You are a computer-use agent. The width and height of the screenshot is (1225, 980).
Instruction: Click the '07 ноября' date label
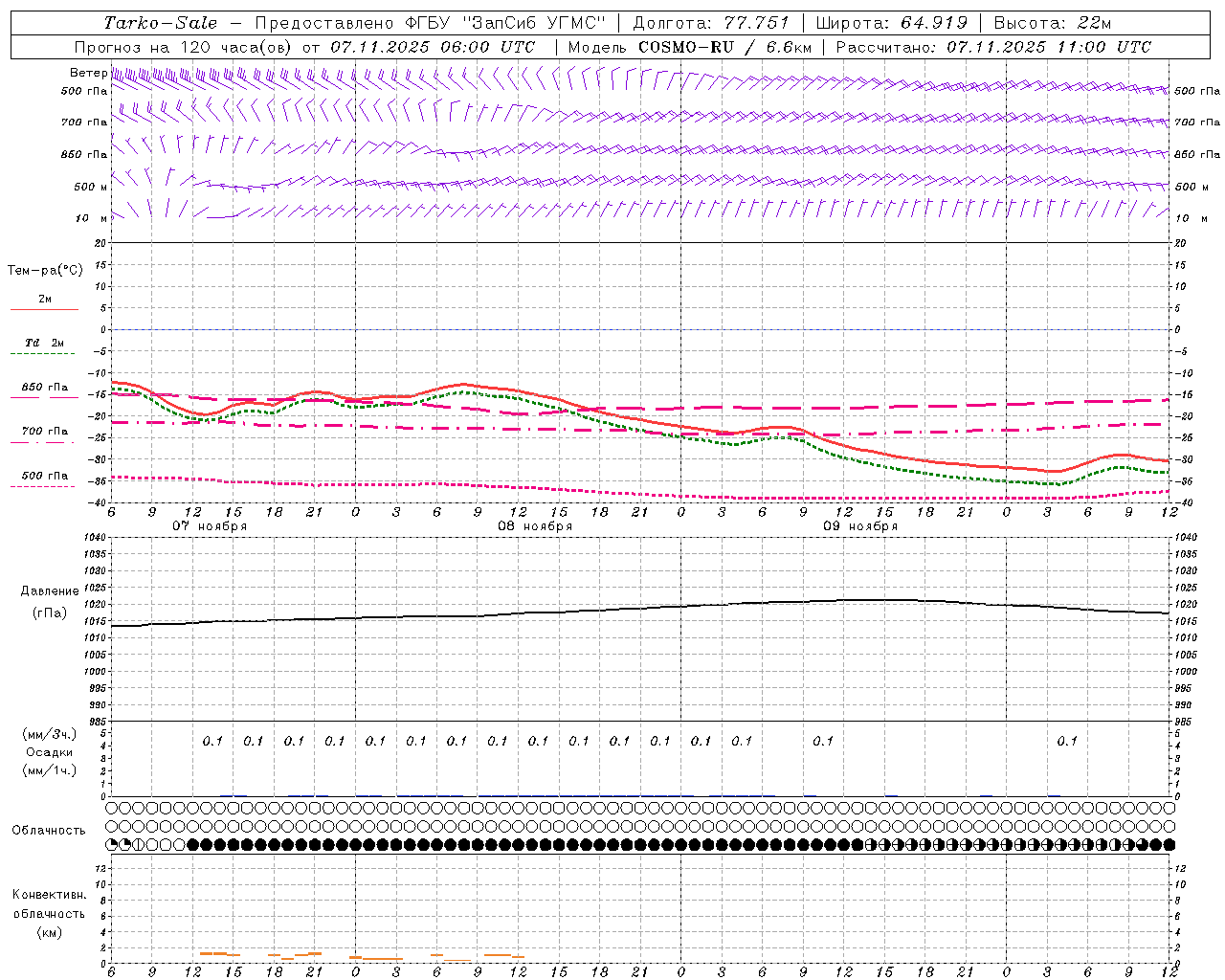coord(210,526)
